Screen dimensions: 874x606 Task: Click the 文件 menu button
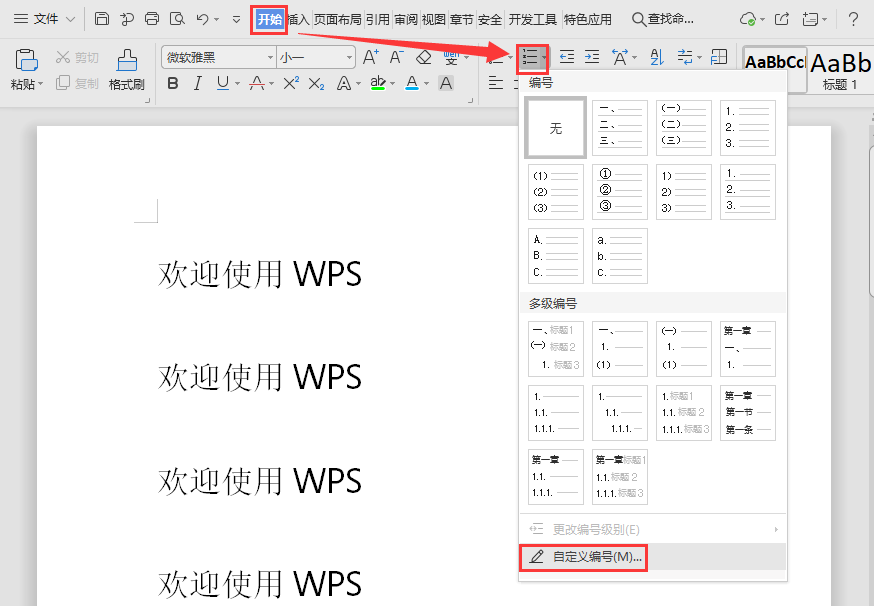[x=46, y=19]
